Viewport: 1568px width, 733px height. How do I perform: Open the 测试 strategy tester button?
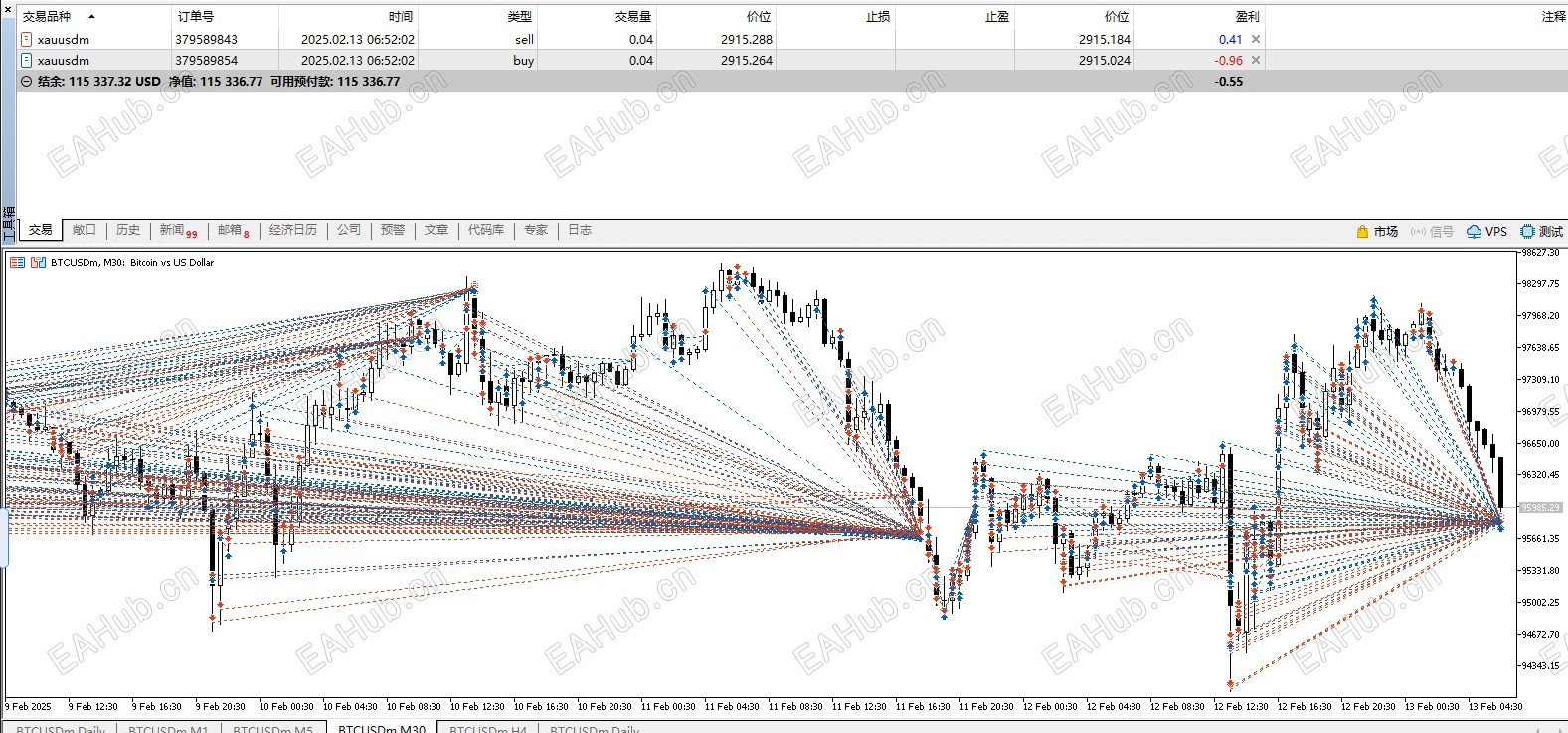[1541, 231]
